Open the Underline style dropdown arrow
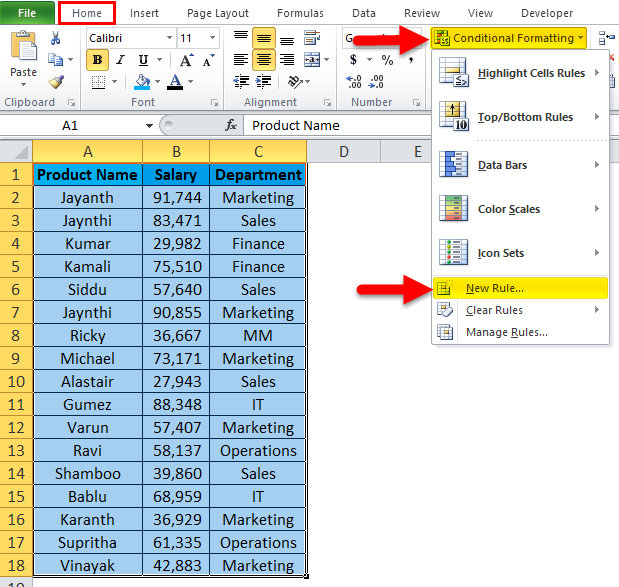 pos(159,60)
